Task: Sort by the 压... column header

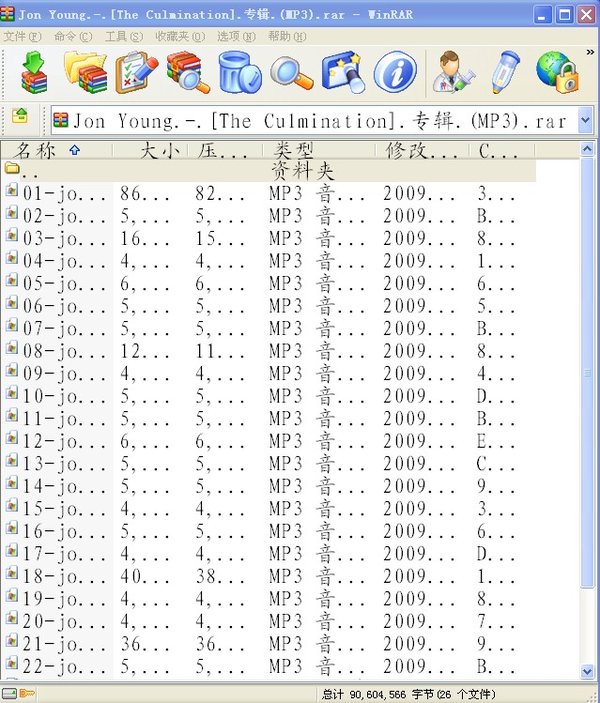Action: click(x=225, y=150)
